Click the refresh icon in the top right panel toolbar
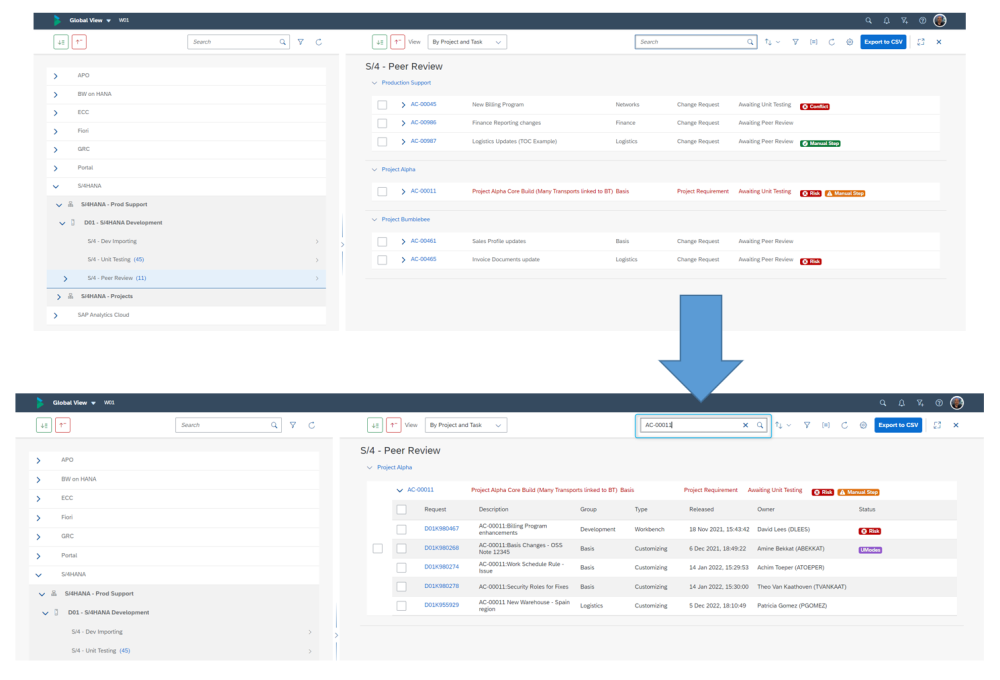Screen dimensions: 1000x680 (x=832, y=42)
